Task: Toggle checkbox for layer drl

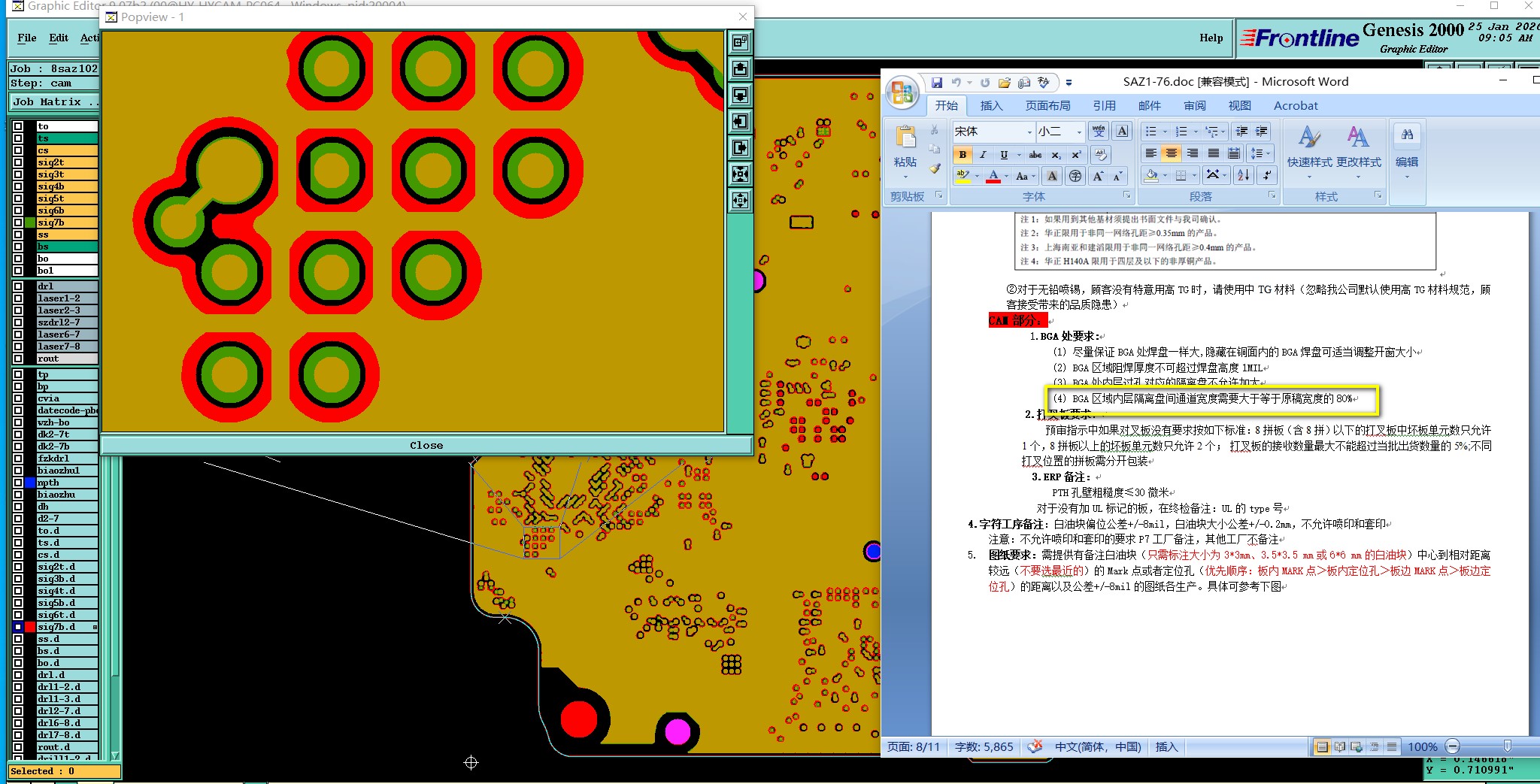Action: 18,286
